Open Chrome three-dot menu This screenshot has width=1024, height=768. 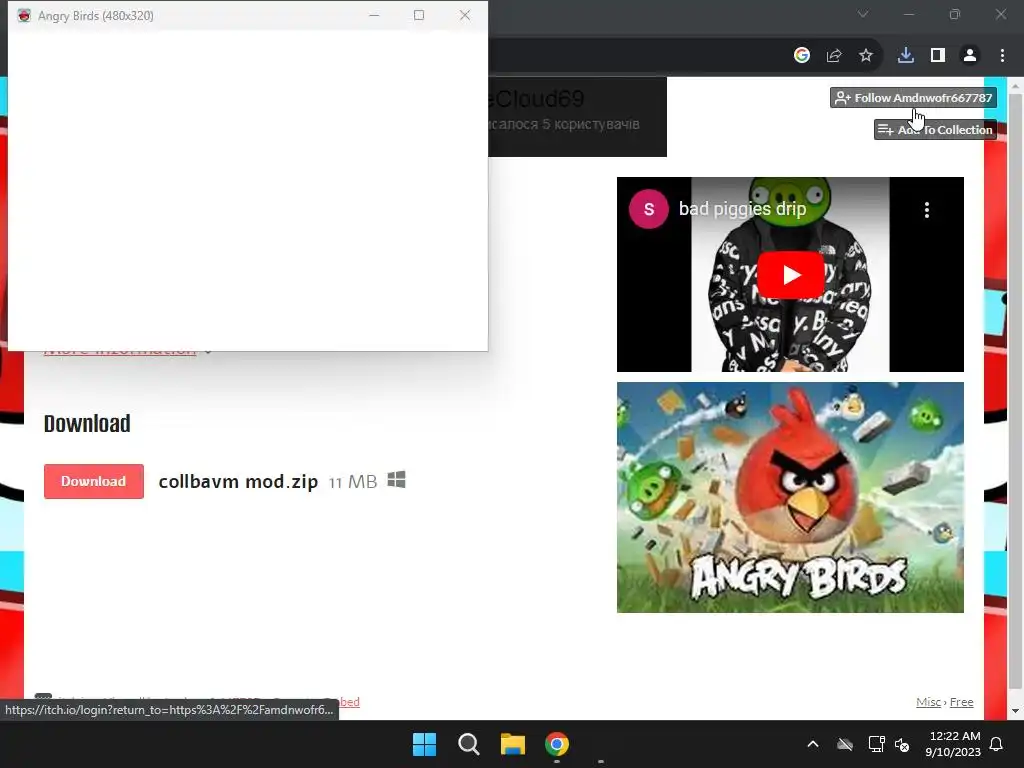point(1002,56)
